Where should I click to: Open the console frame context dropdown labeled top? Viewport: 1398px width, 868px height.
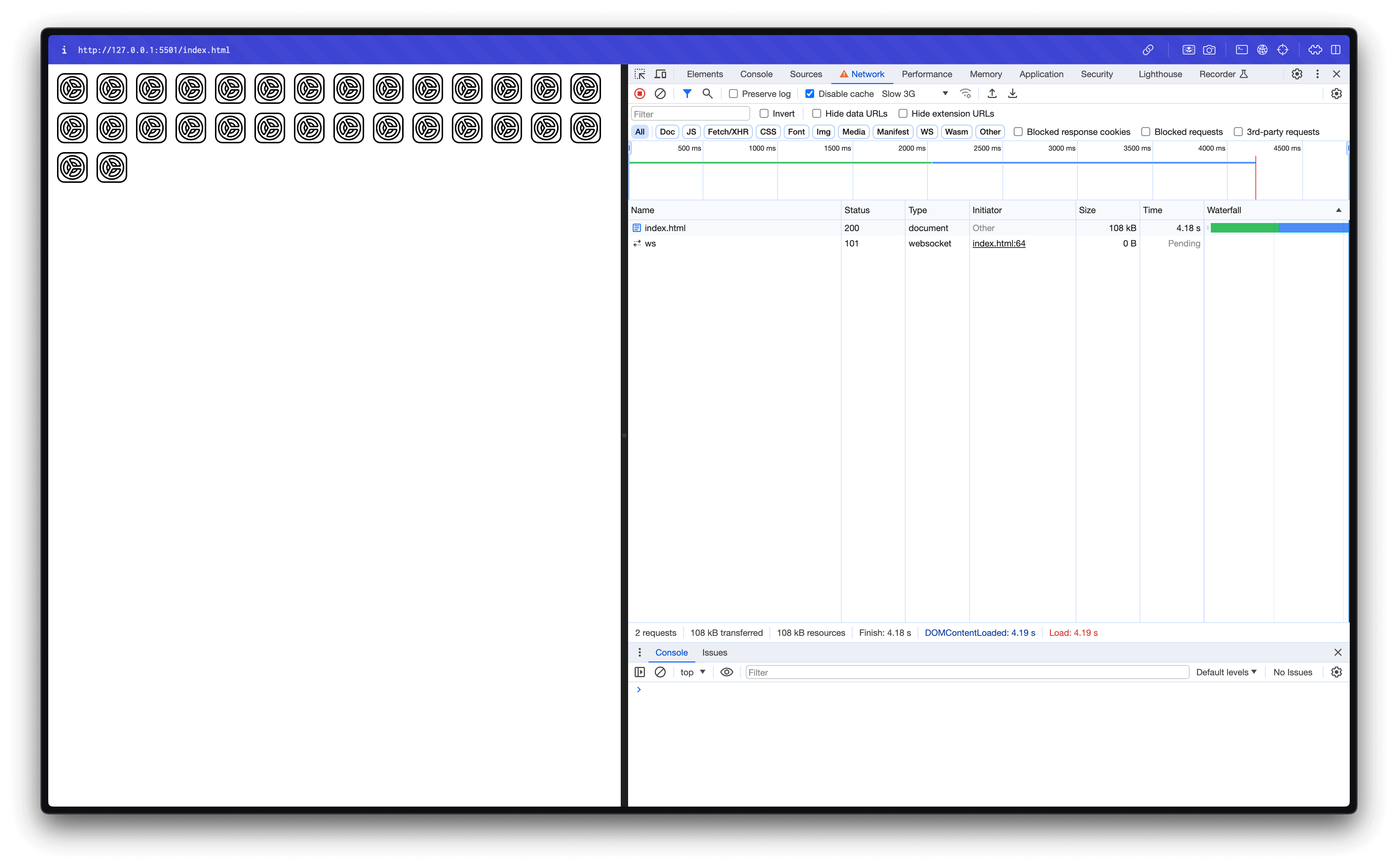692,672
